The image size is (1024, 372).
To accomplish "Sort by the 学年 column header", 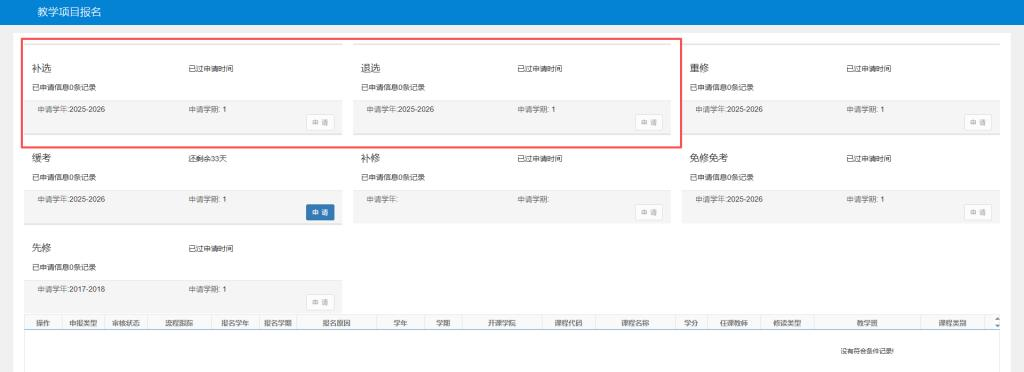I will click(401, 322).
